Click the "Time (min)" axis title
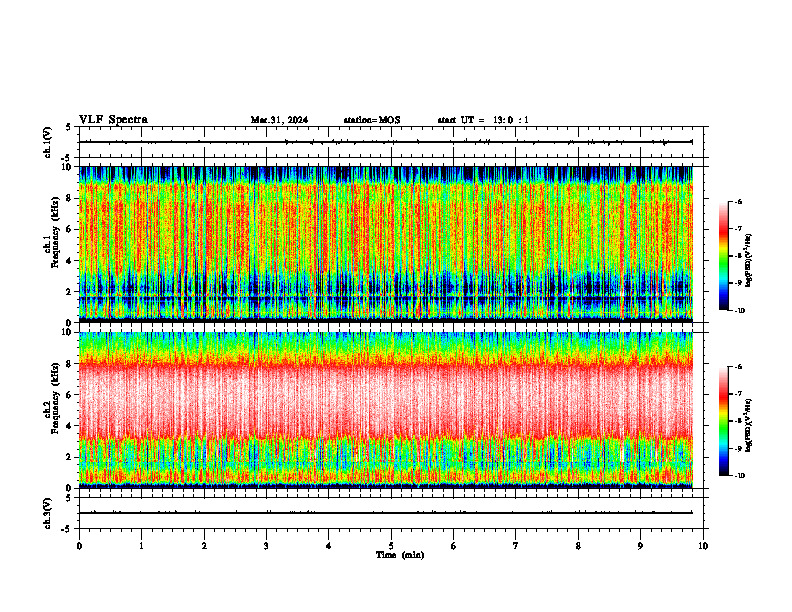792x612 pixels. [x=400, y=555]
